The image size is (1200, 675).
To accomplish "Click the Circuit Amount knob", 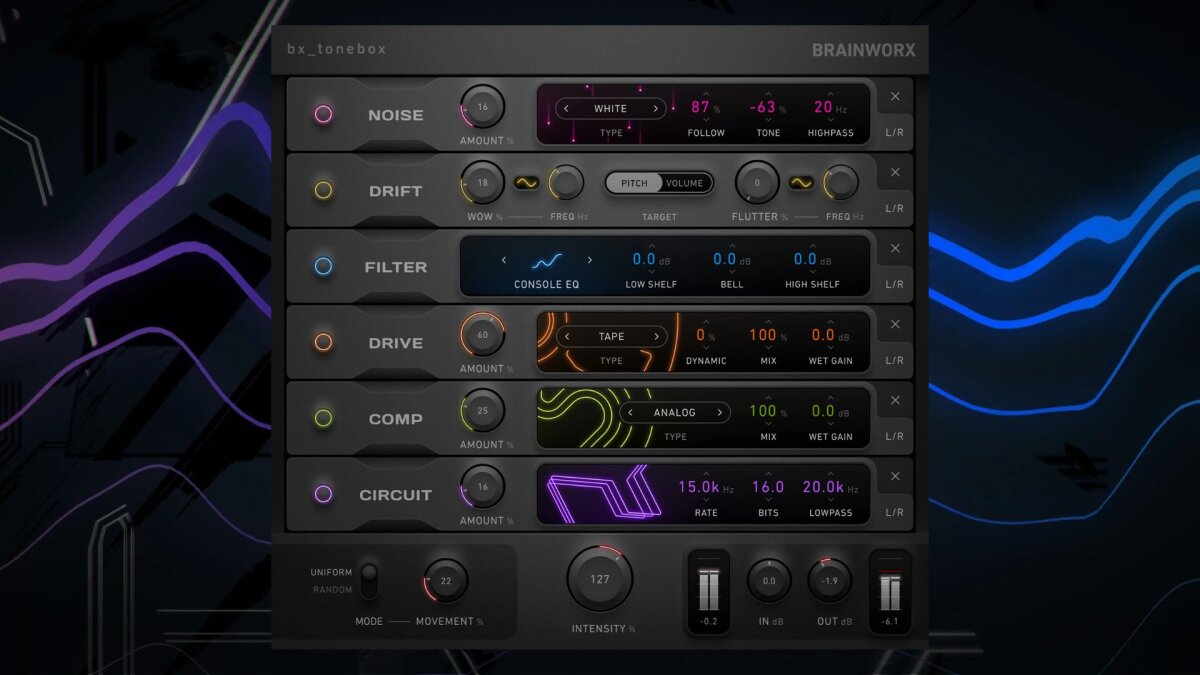I will (x=483, y=487).
